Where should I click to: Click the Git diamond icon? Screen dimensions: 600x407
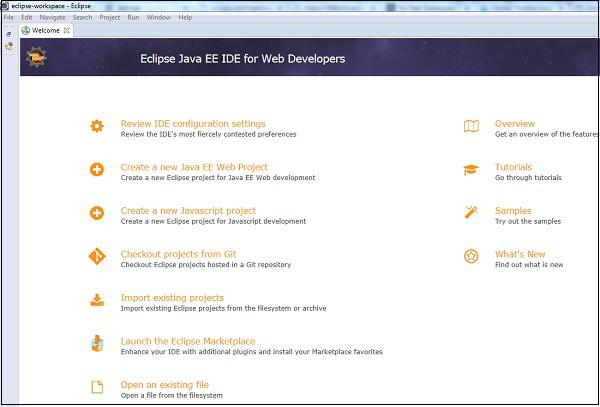pos(97,256)
